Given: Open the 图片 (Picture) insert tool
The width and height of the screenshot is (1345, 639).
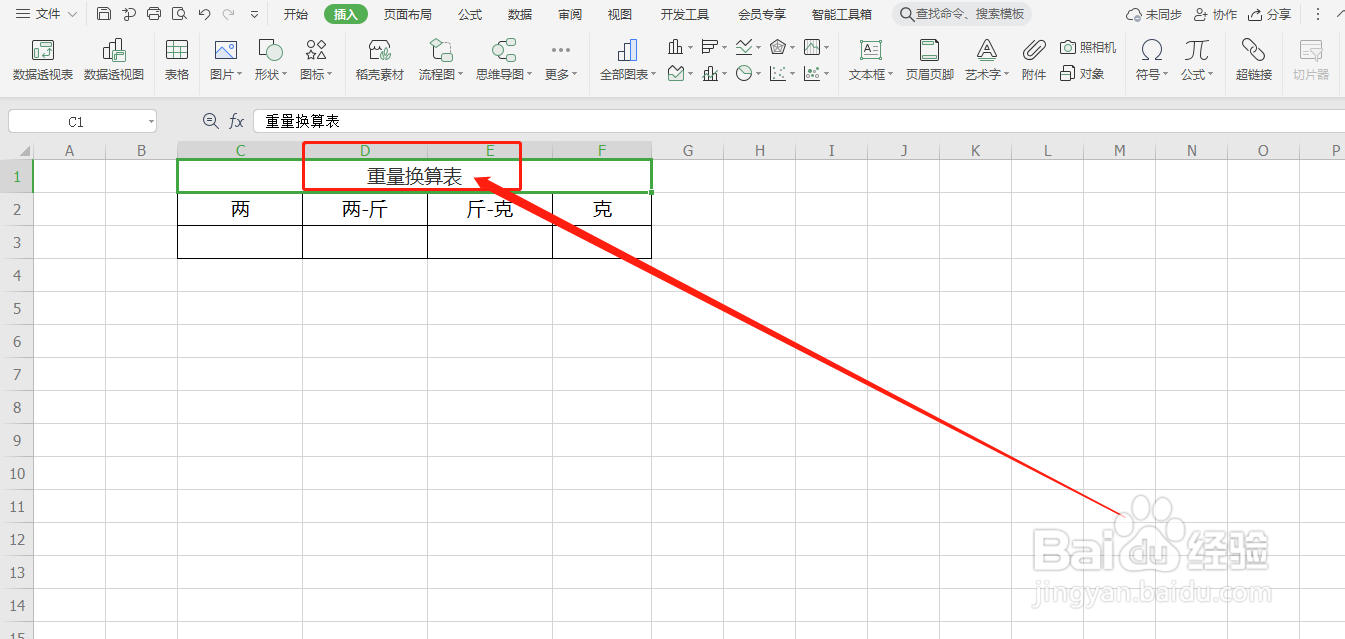Looking at the screenshot, I should coord(225,60).
